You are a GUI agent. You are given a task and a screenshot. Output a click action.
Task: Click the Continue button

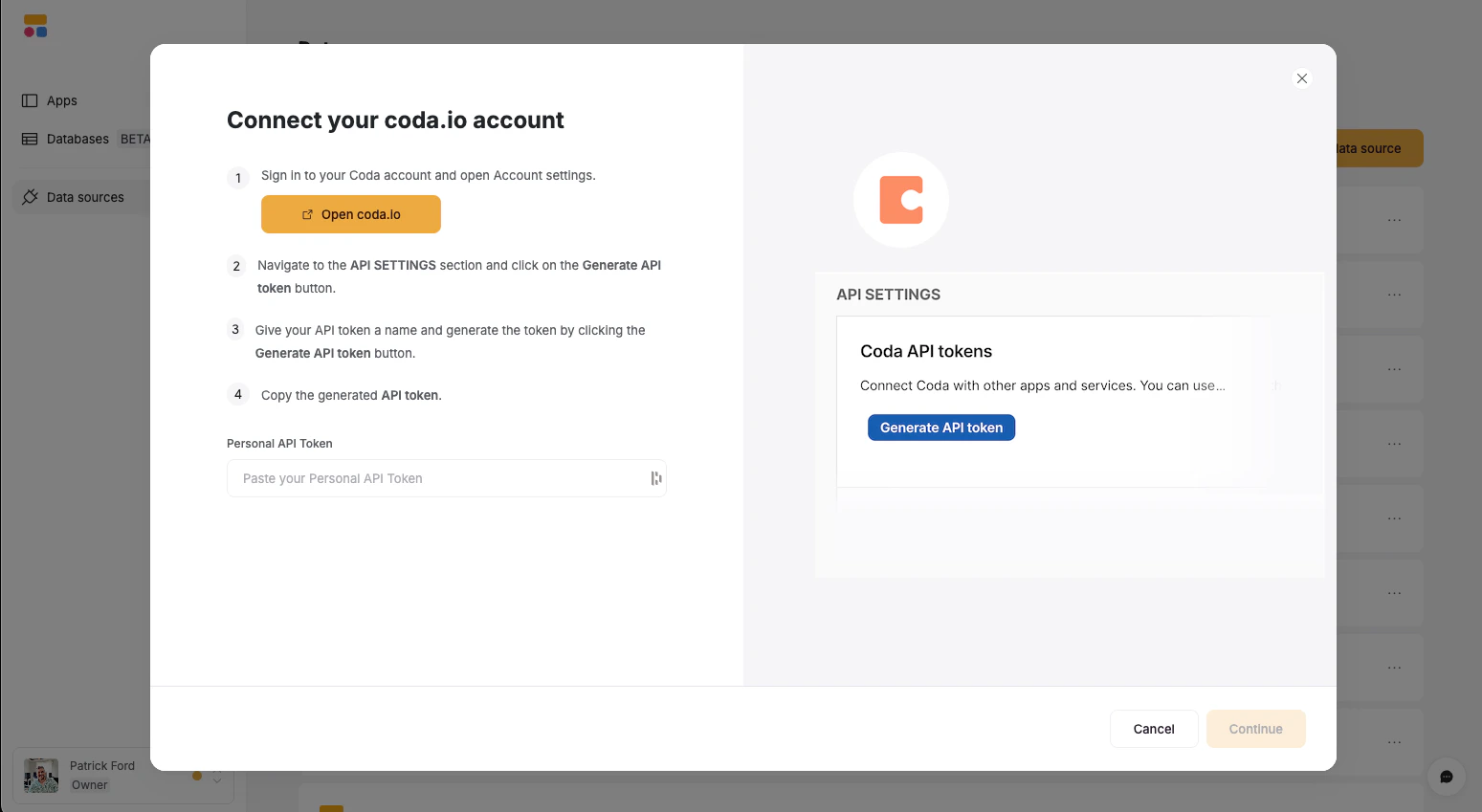[x=1256, y=729]
